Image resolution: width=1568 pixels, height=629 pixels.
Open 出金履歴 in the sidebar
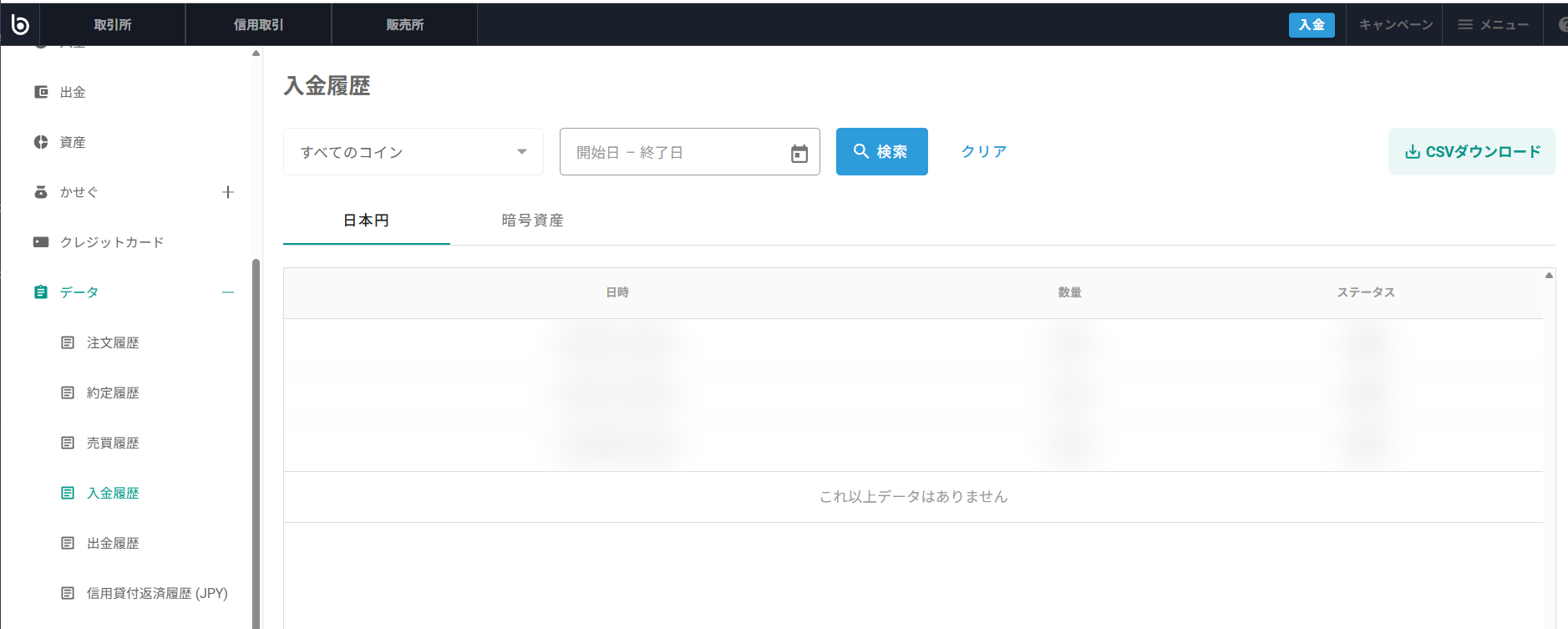point(113,543)
